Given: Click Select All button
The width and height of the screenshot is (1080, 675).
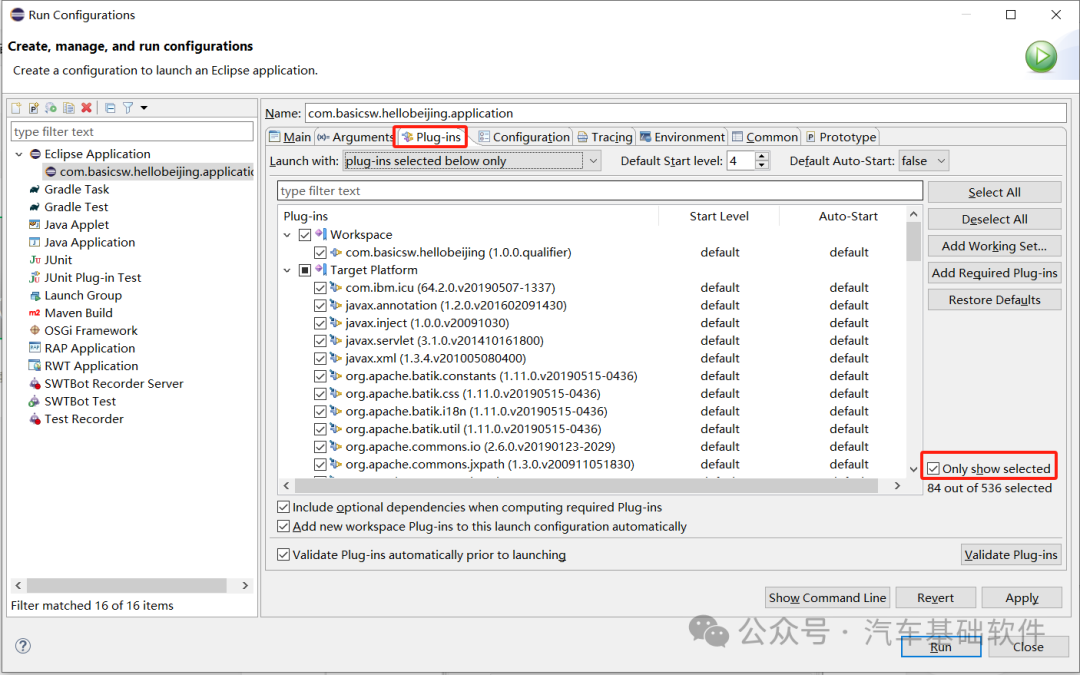Looking at the screenshot, I should pos(994,192).
